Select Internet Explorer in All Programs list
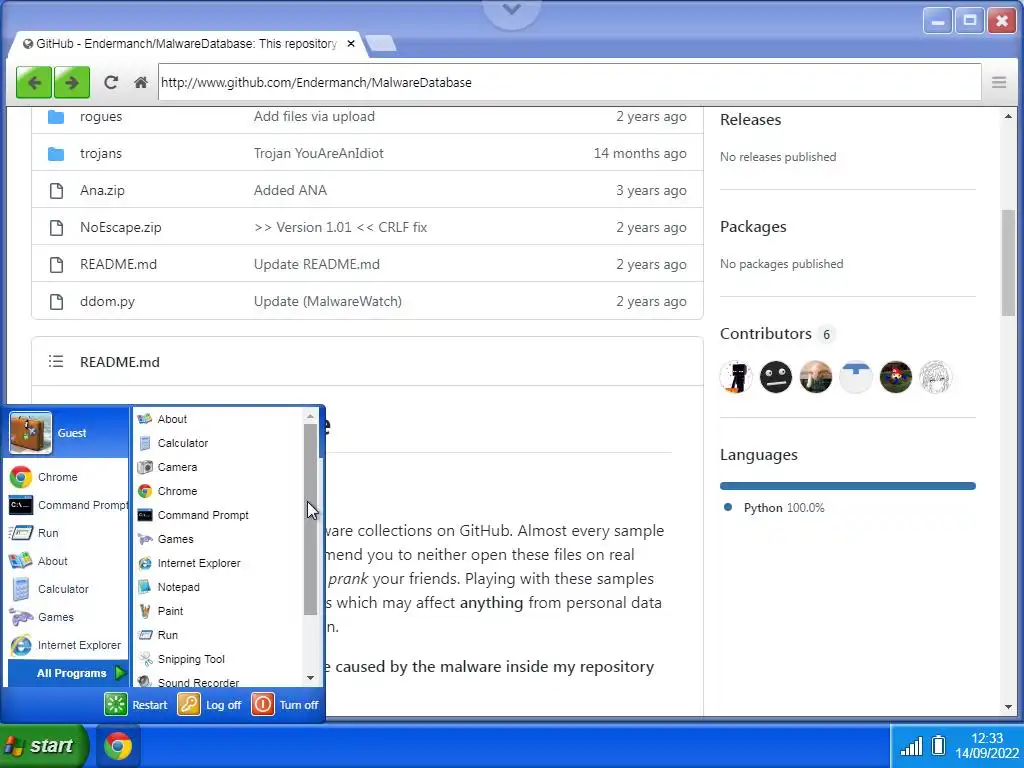Image resolution: width=1024 pixels, height=768 pixels. [190, 563]
